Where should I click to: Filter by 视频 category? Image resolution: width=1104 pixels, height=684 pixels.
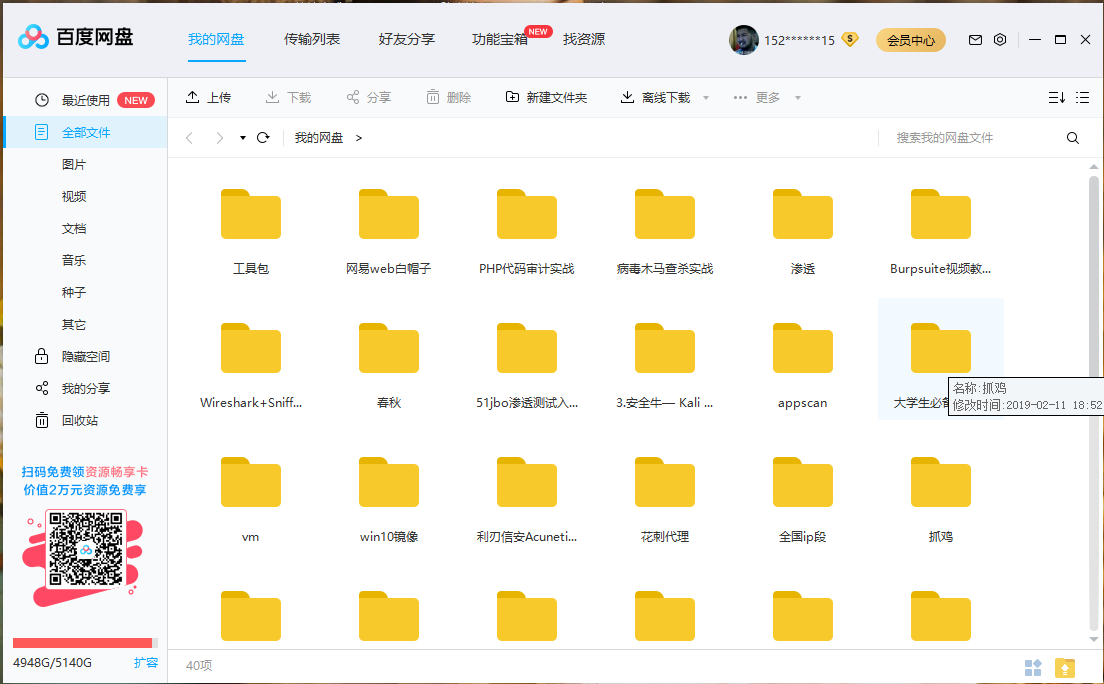pos(74,197)
